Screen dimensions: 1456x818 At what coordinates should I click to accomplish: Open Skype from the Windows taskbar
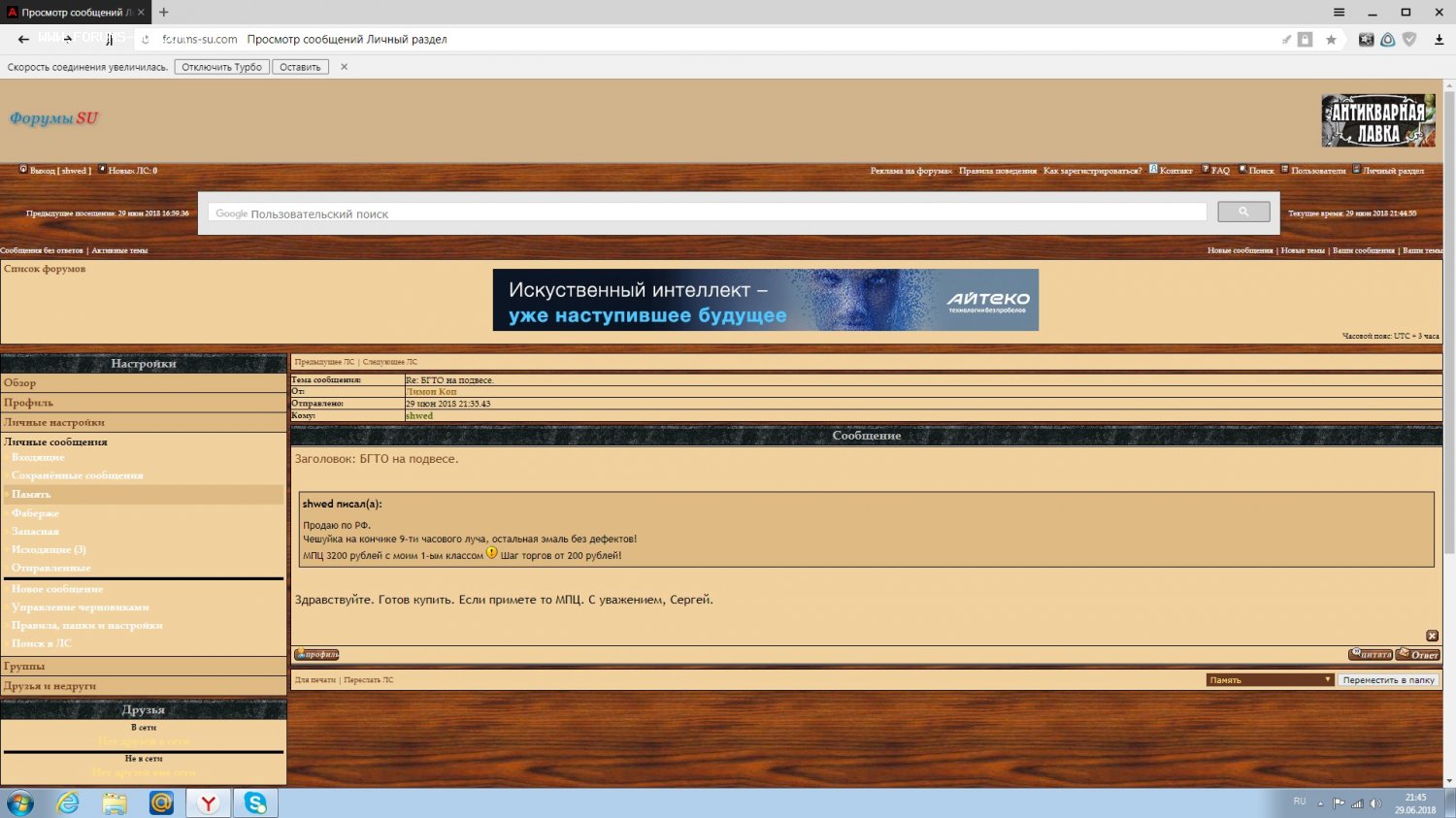(x=255, y=802)
